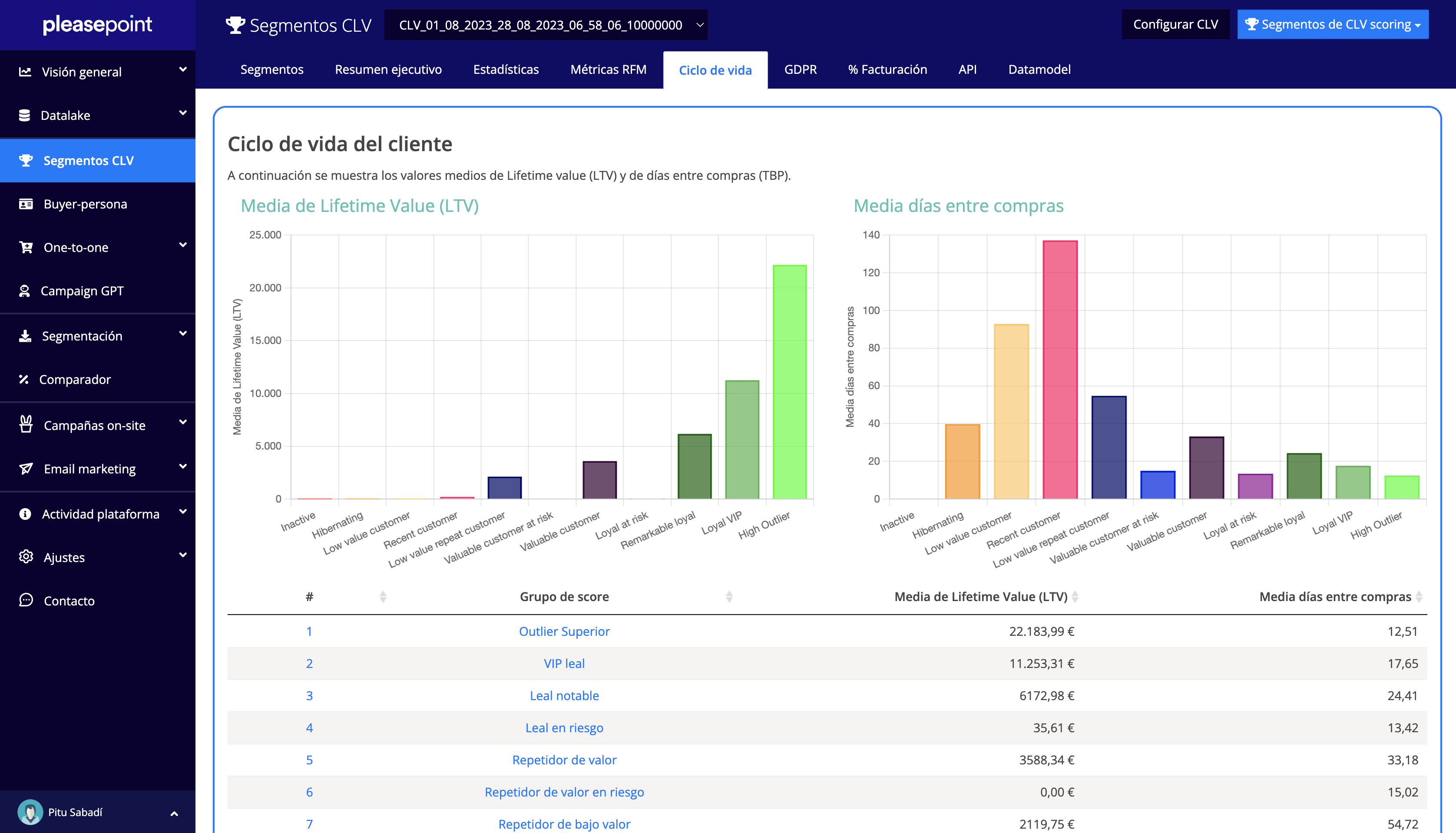The height and width of the screenshot is (833, 1456).
Task: Click the Campaign GPT person icon
Action: [25, 291]
